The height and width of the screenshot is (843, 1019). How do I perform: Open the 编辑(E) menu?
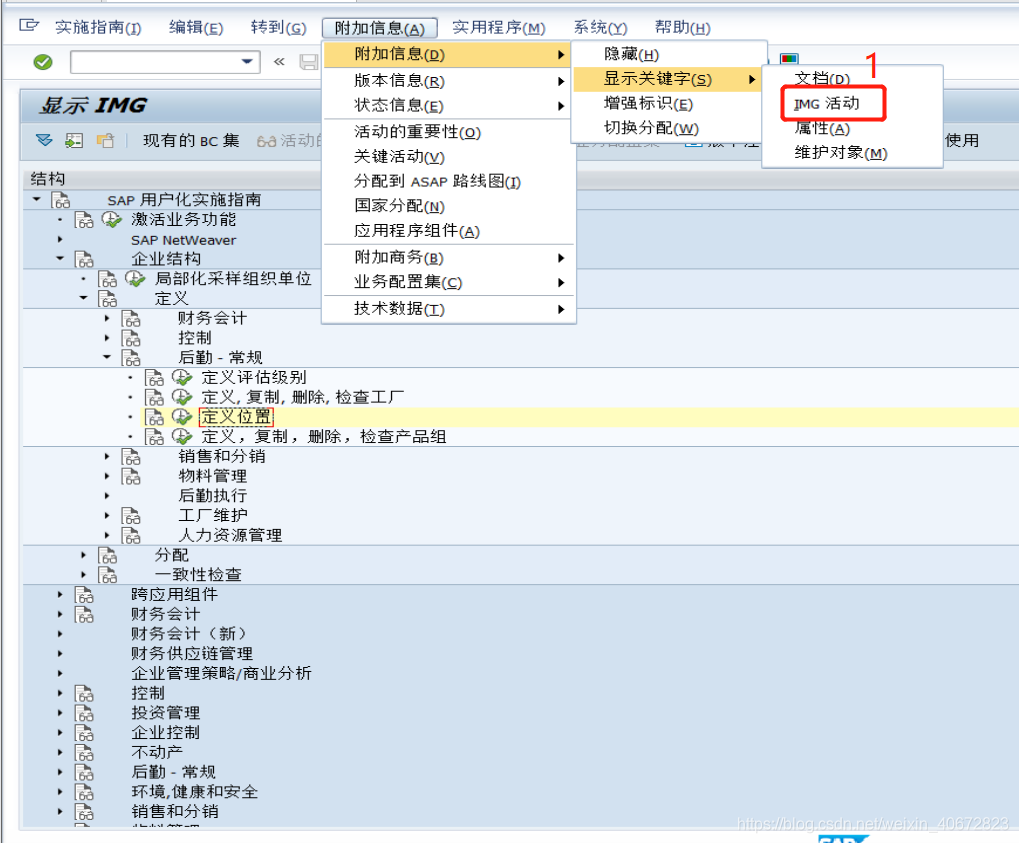[196, 27]
